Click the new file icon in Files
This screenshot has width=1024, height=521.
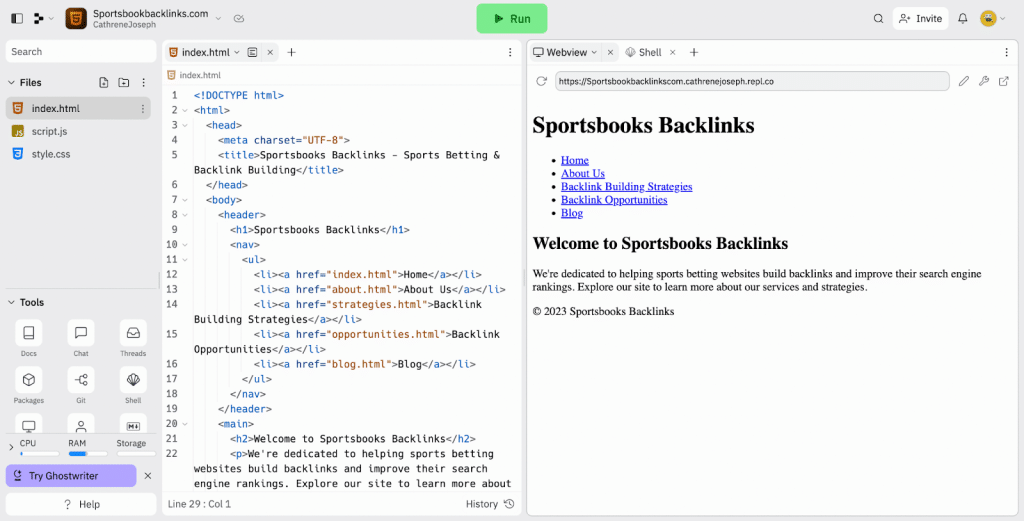(x=104, y=82)
